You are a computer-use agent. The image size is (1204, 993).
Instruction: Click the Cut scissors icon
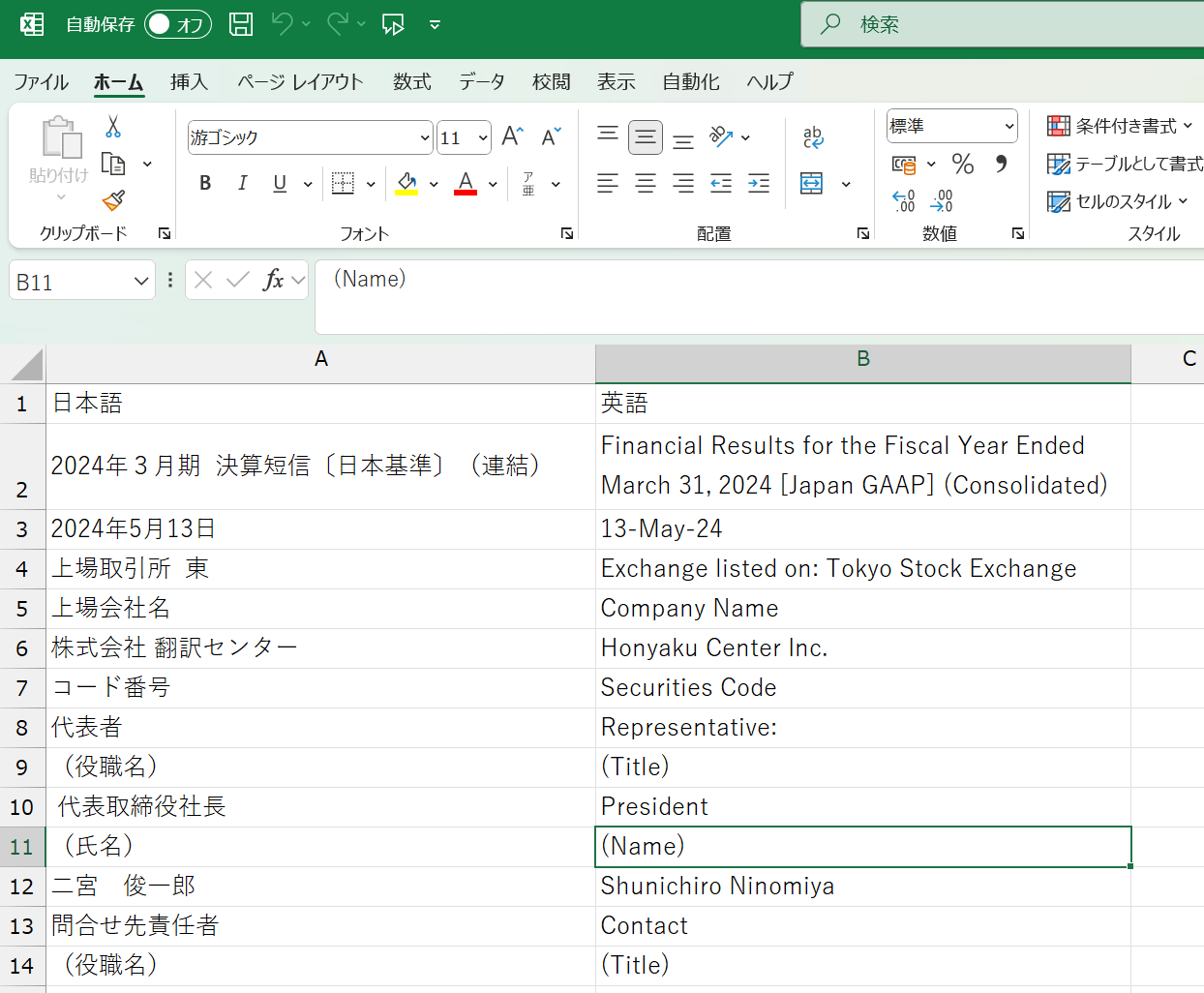point(113,127)
